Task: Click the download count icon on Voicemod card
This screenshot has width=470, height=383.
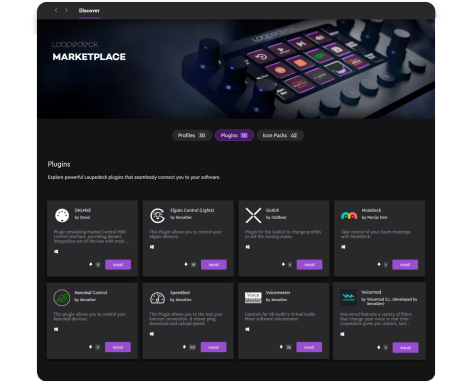Action: tap(379, 347)
